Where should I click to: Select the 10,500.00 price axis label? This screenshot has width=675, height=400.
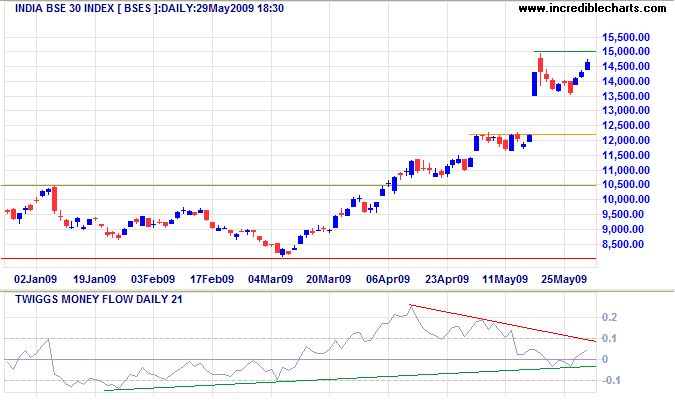point(625,185)
